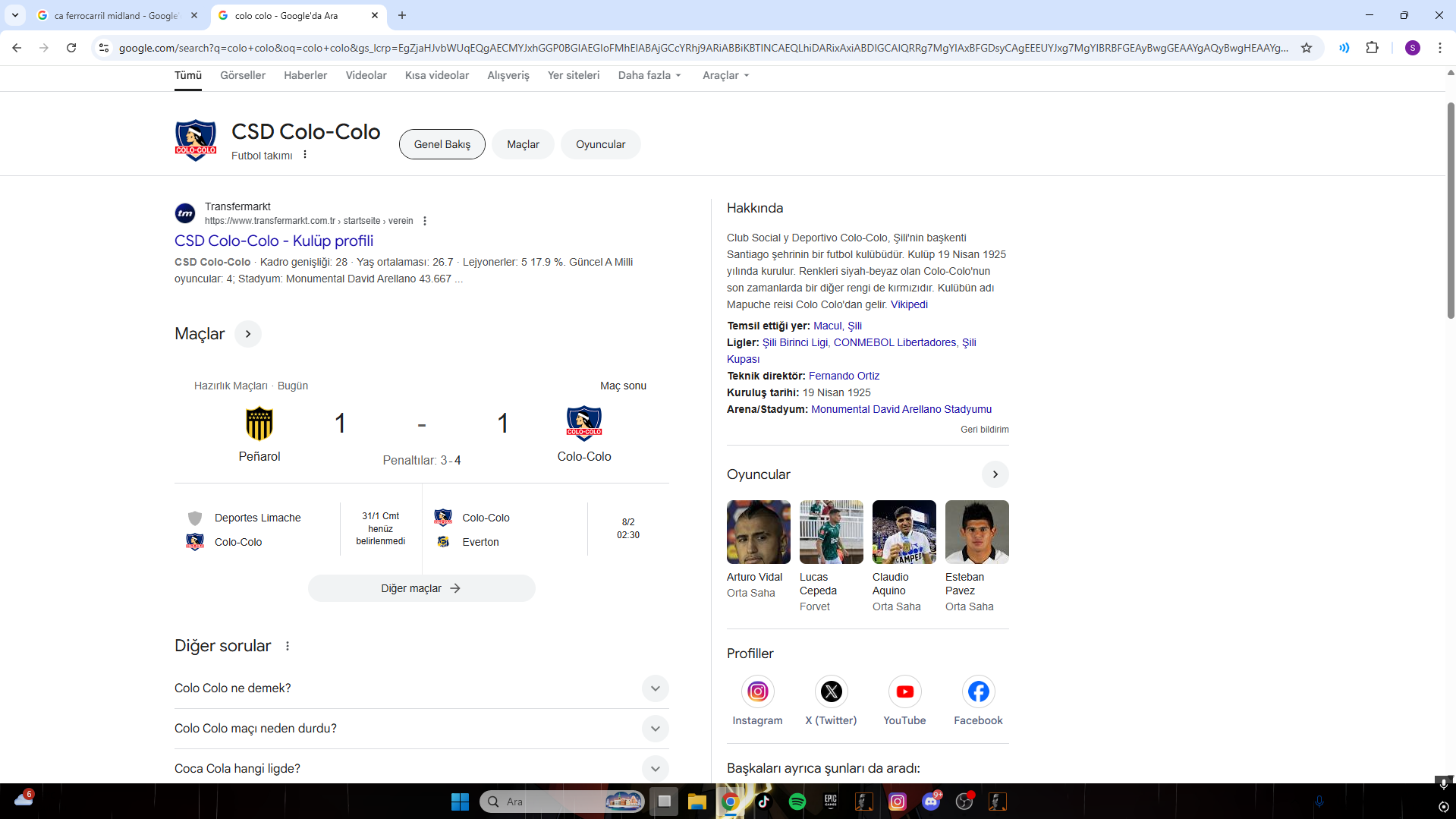Open the Chrome profile avatar
The height and width of the screenshot is (819, 1456).
1413,48
